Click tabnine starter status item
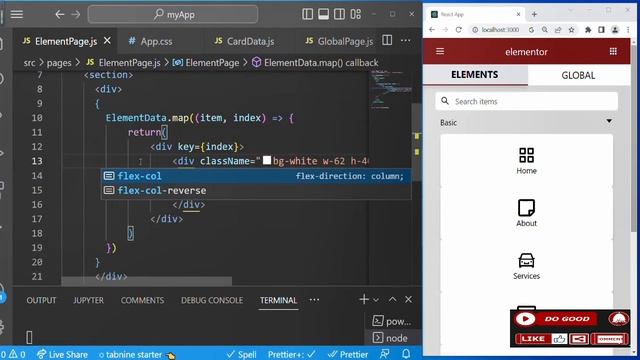Screen dimensions: 640x360 pyautogui.click(x=137, y=354)
